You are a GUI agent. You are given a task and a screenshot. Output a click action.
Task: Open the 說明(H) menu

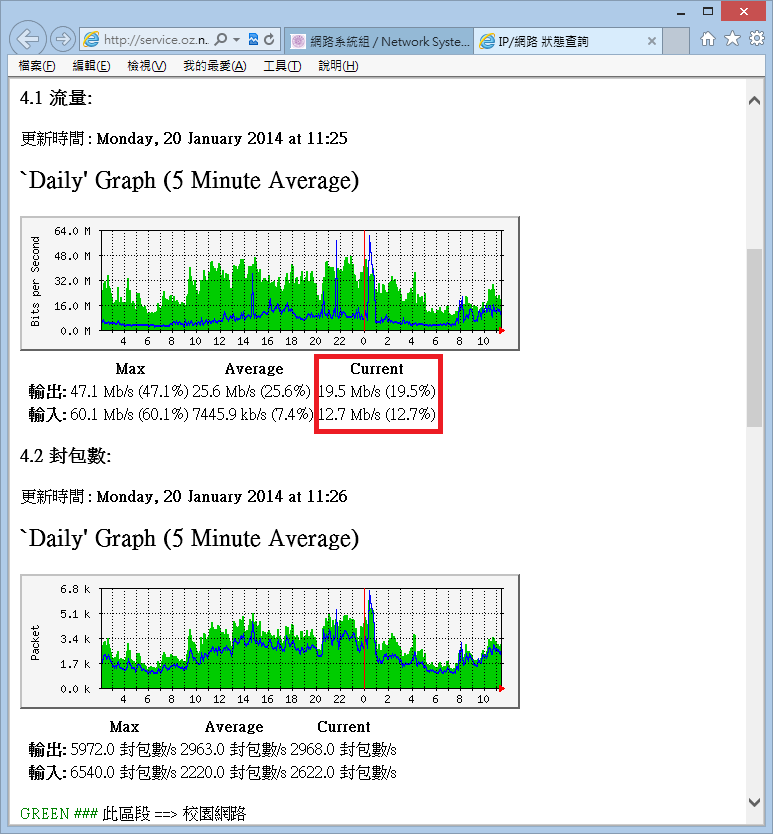(x=337, y=66)
